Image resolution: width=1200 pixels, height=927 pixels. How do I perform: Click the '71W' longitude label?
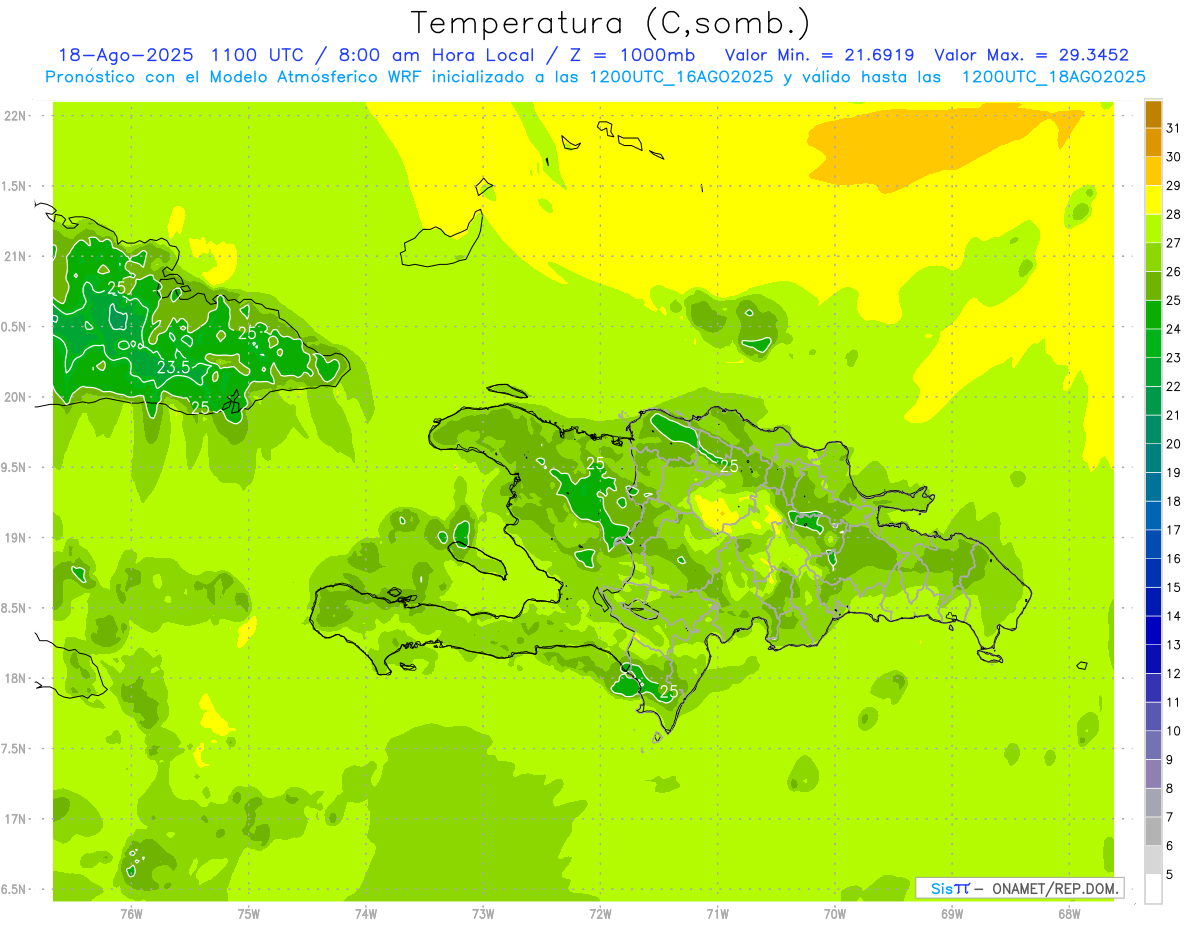[717, 914]
